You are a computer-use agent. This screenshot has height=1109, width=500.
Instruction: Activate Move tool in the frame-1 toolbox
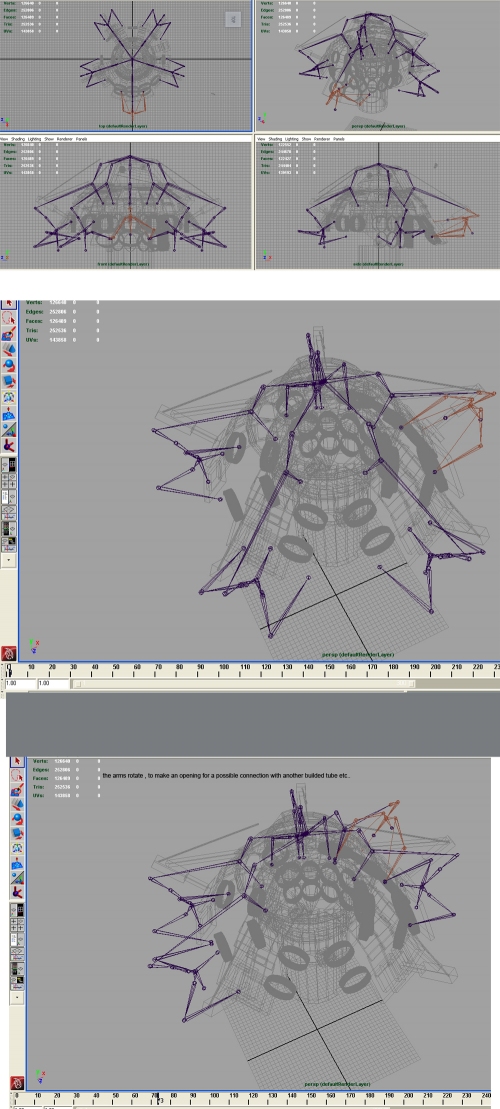coord(8,350)
